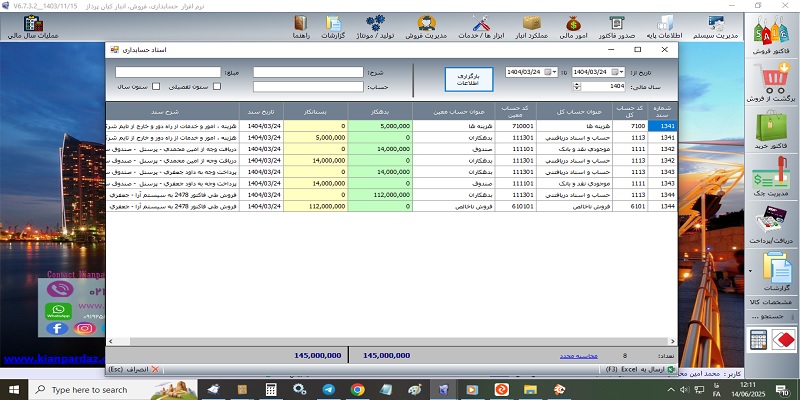Click the load data (بارگزاری اطلاعات) button
The image size is (800, 400).
pos(470,78)
